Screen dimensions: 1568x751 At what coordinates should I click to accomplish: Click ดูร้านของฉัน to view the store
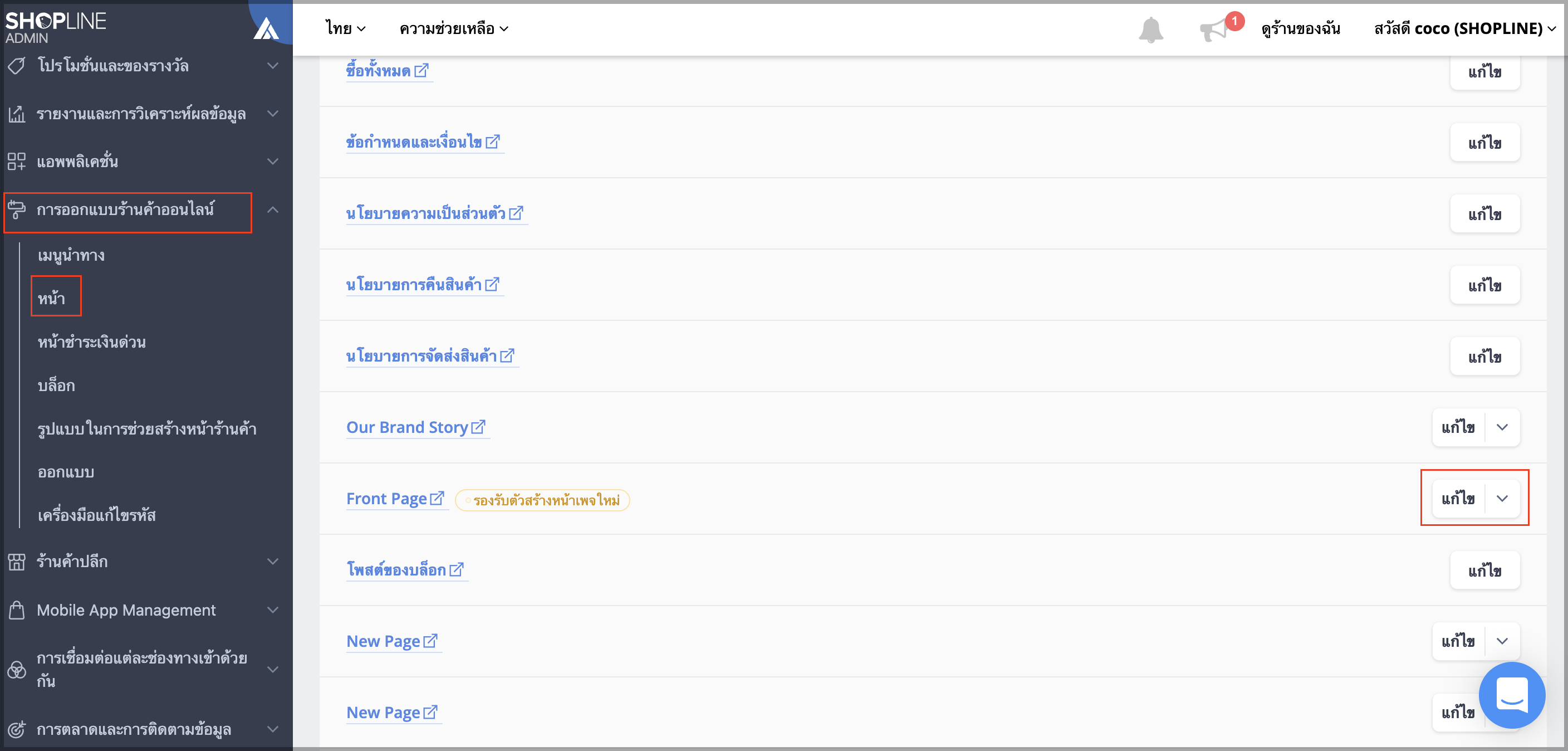[x=1301, y=28]
